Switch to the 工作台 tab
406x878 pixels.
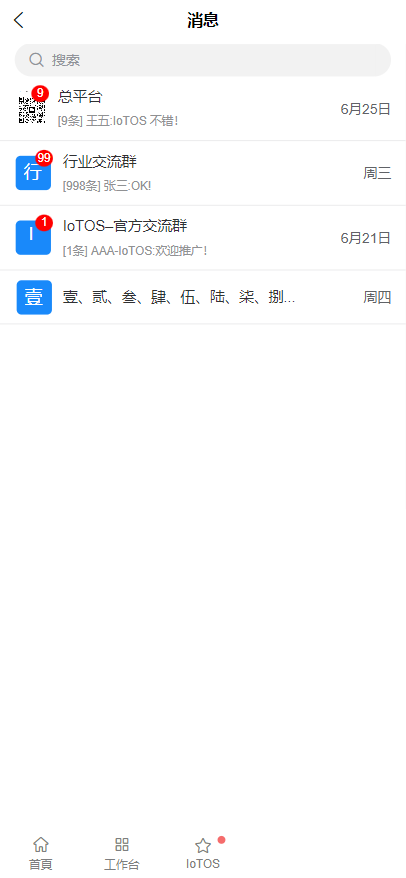pyautogui.click(x=122, y=853)
